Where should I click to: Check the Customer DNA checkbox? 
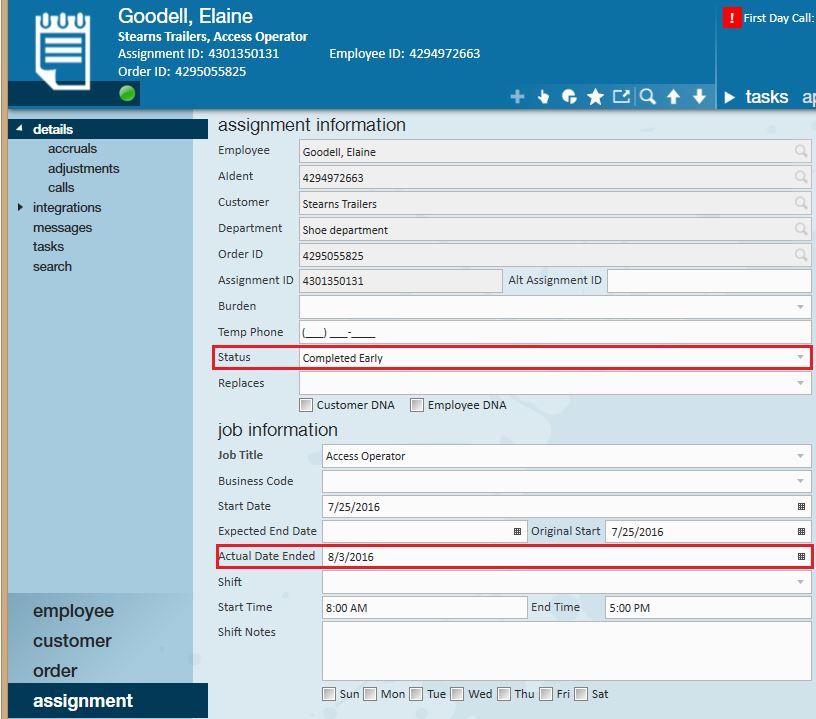click(306, 405)
